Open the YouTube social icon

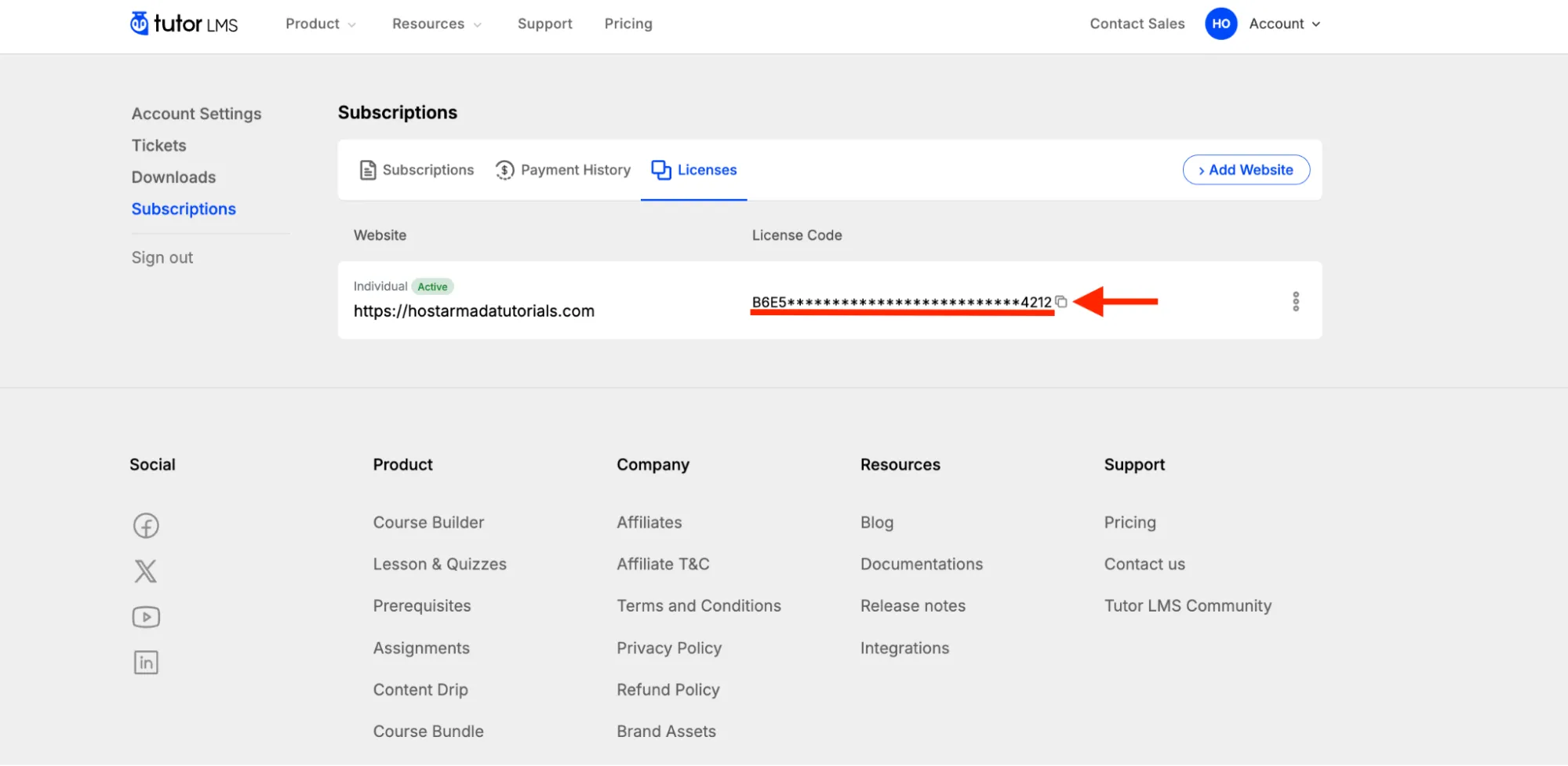(146, 617)
